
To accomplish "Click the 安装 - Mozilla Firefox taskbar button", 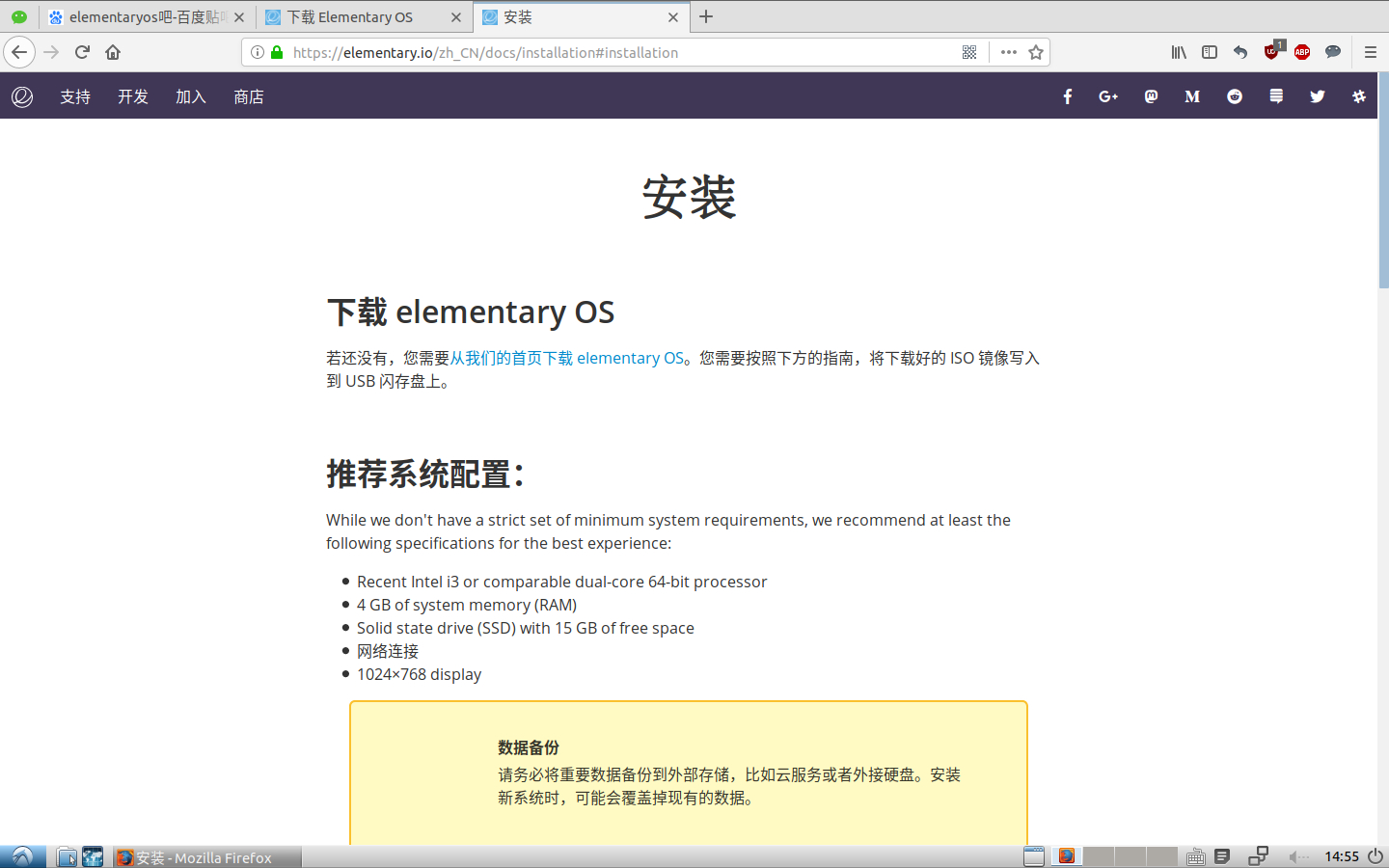I will click(x=206, y=857).
